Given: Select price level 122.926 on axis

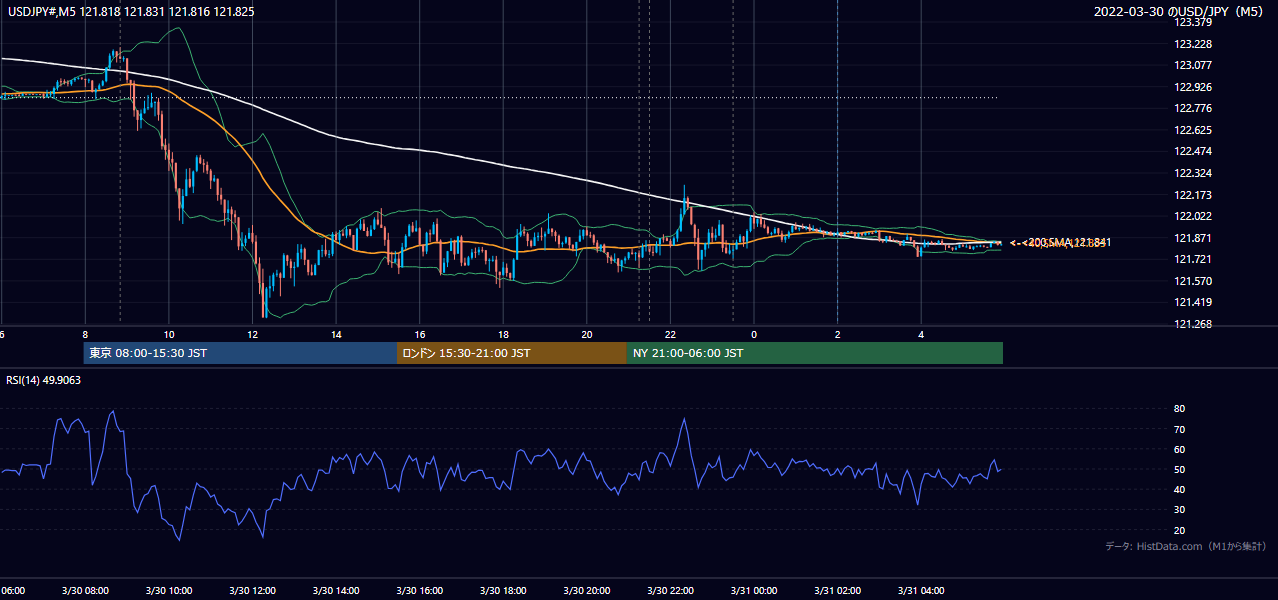Looking at the screenshot, I should pyautogui.click(x=1192, y=87).
